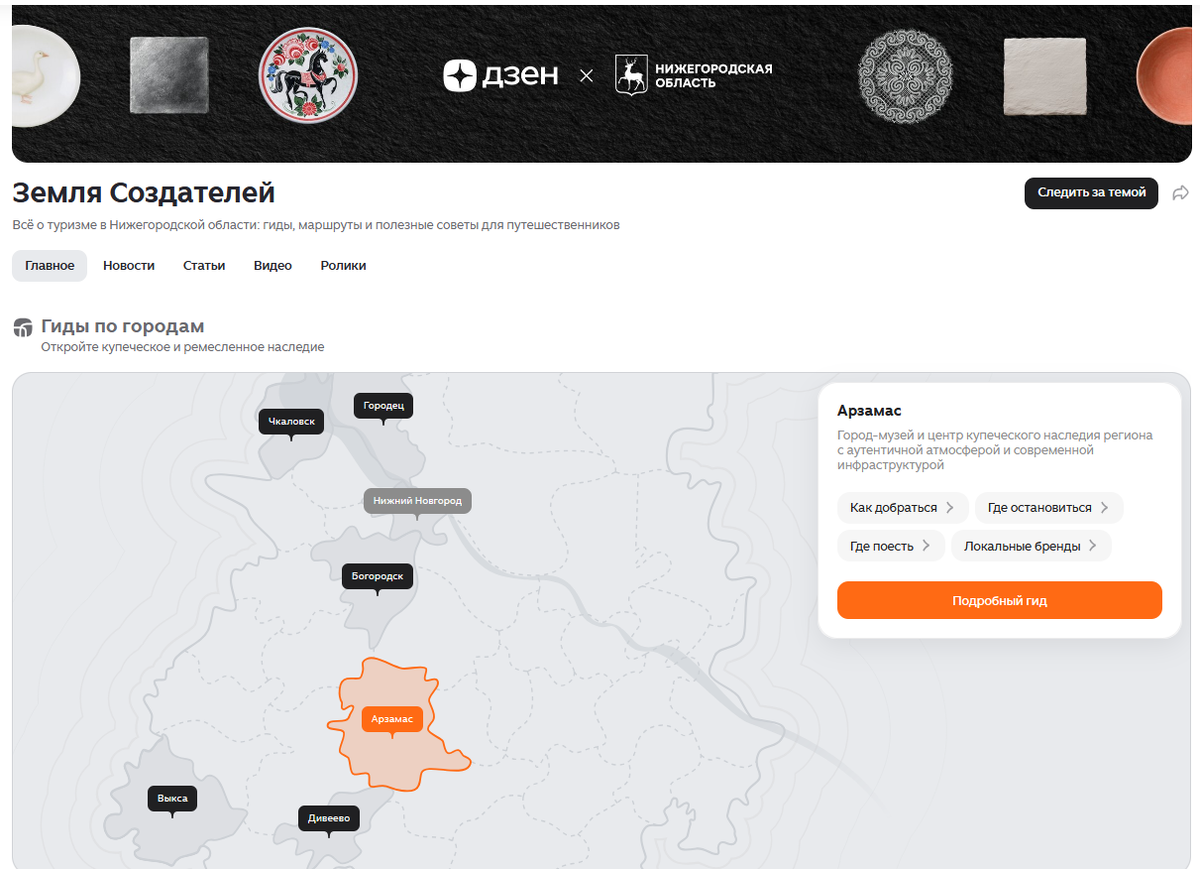The height and width of the screenshot is (869, 1200).
Task: Click chevron next to Где поесть
Action: click(x=926, y=546)
